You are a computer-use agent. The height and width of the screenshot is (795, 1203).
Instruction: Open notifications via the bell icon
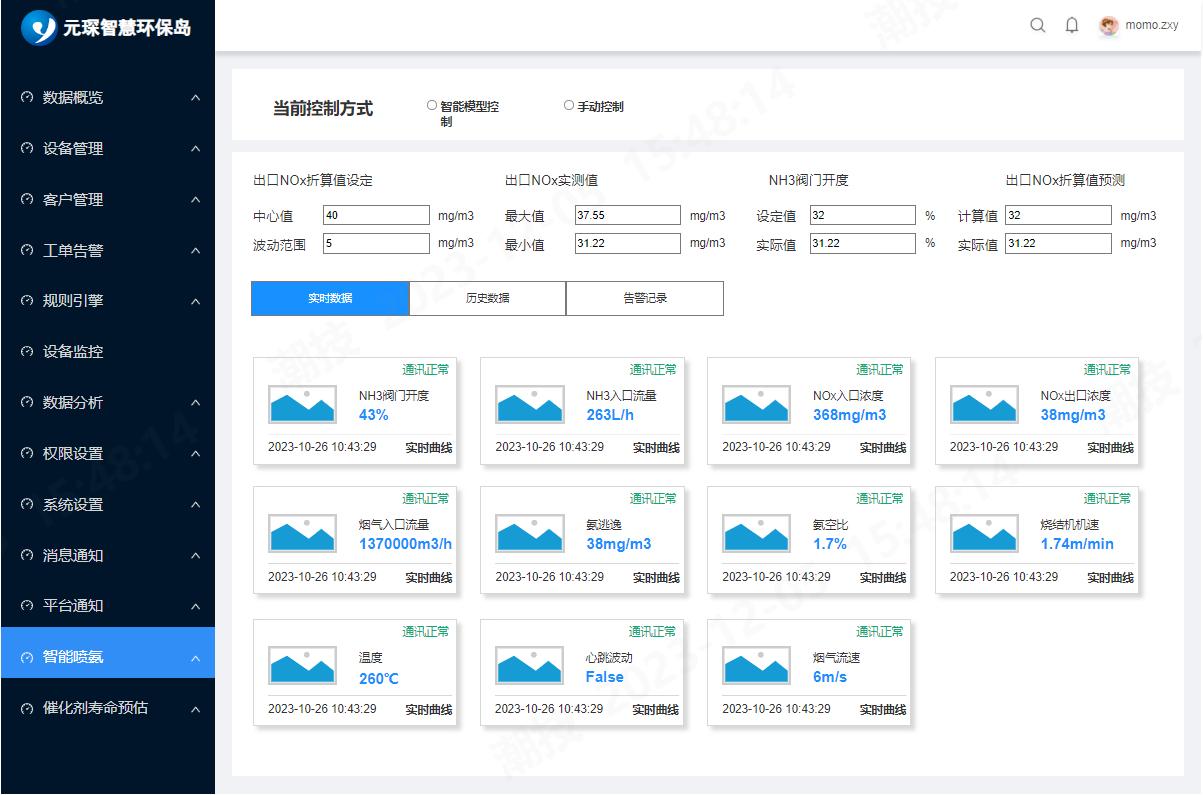[x=1072, y=26]
